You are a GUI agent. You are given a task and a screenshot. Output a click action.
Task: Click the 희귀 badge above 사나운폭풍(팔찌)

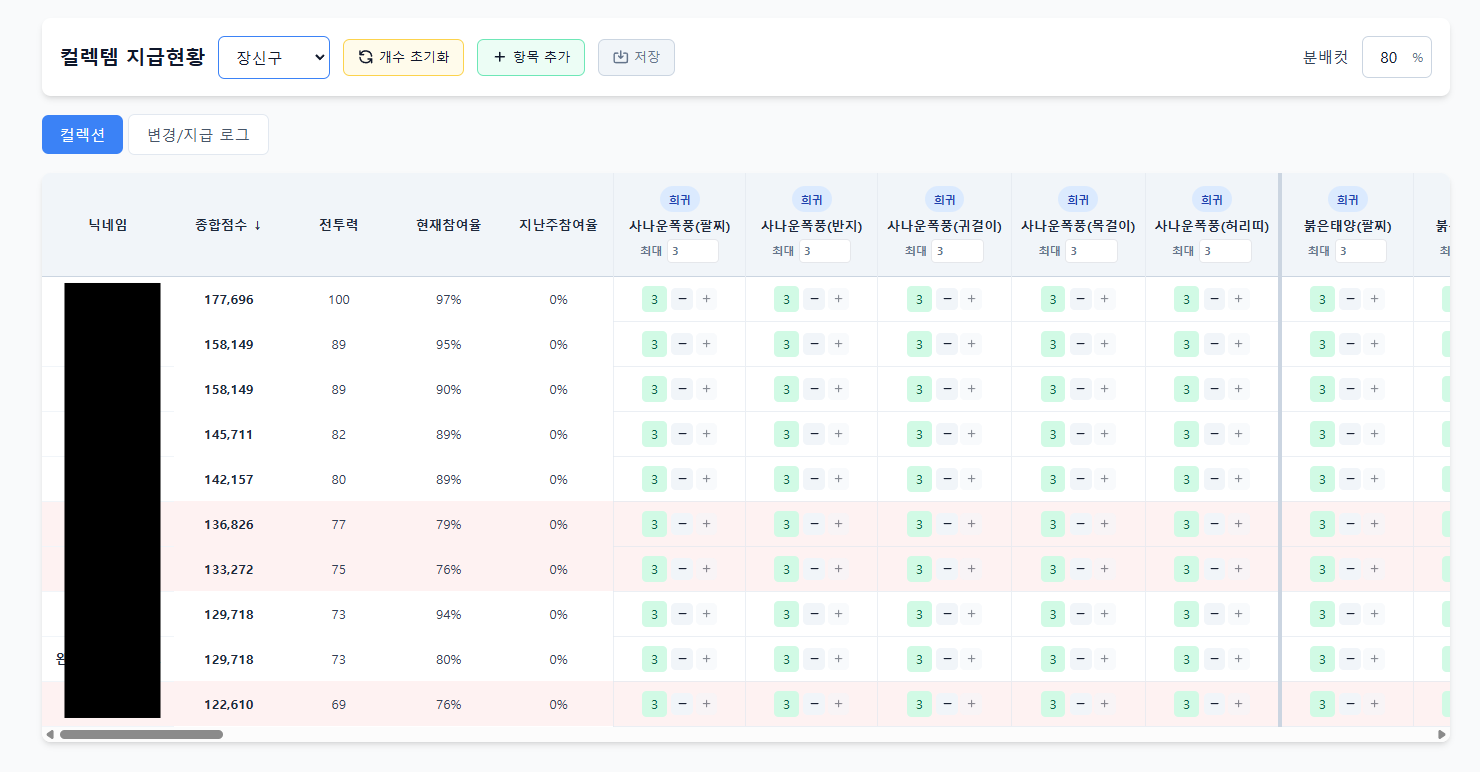pos(679,200)
